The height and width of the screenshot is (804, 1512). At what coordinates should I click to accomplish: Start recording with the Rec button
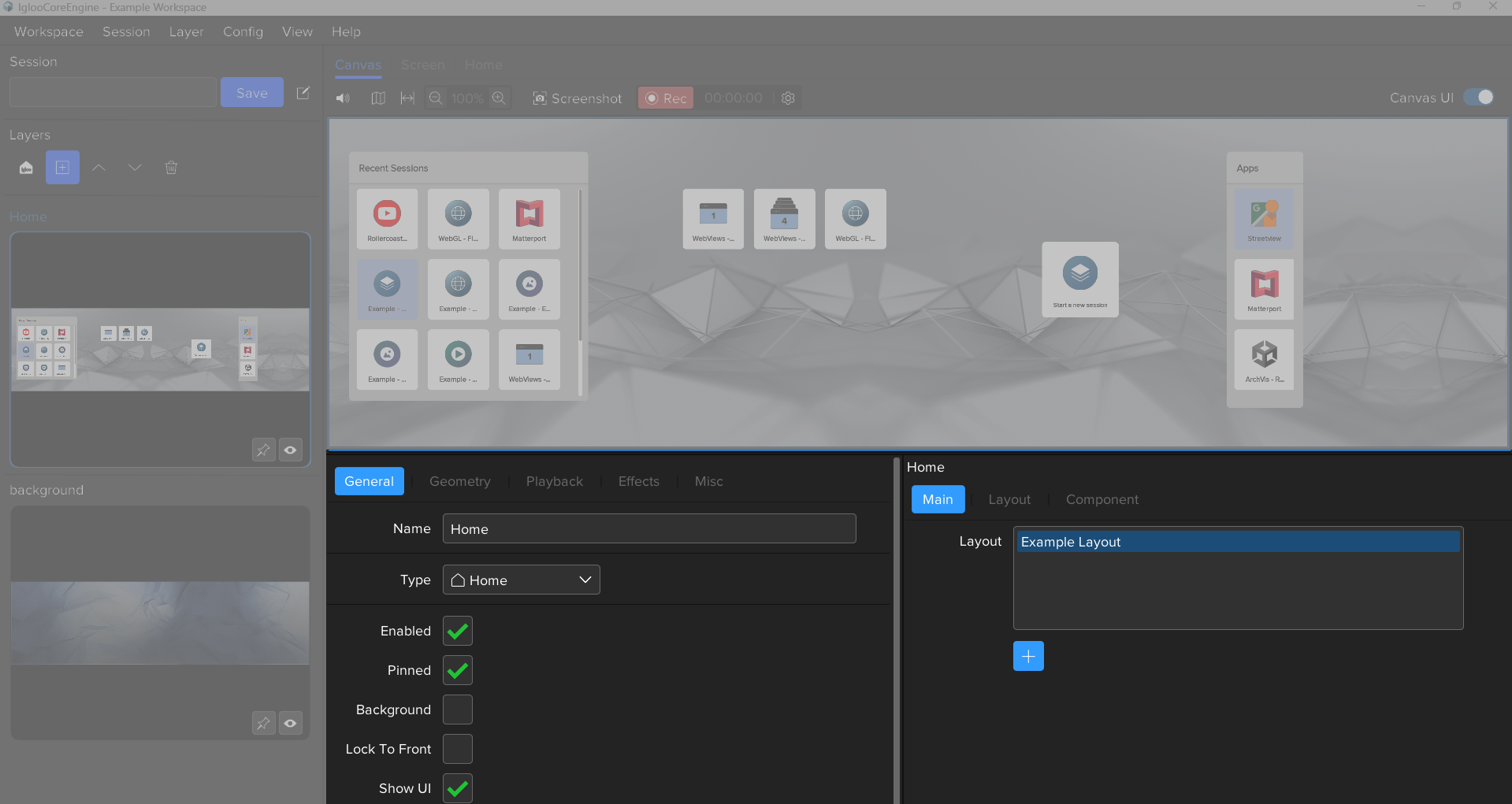point(666,98)
